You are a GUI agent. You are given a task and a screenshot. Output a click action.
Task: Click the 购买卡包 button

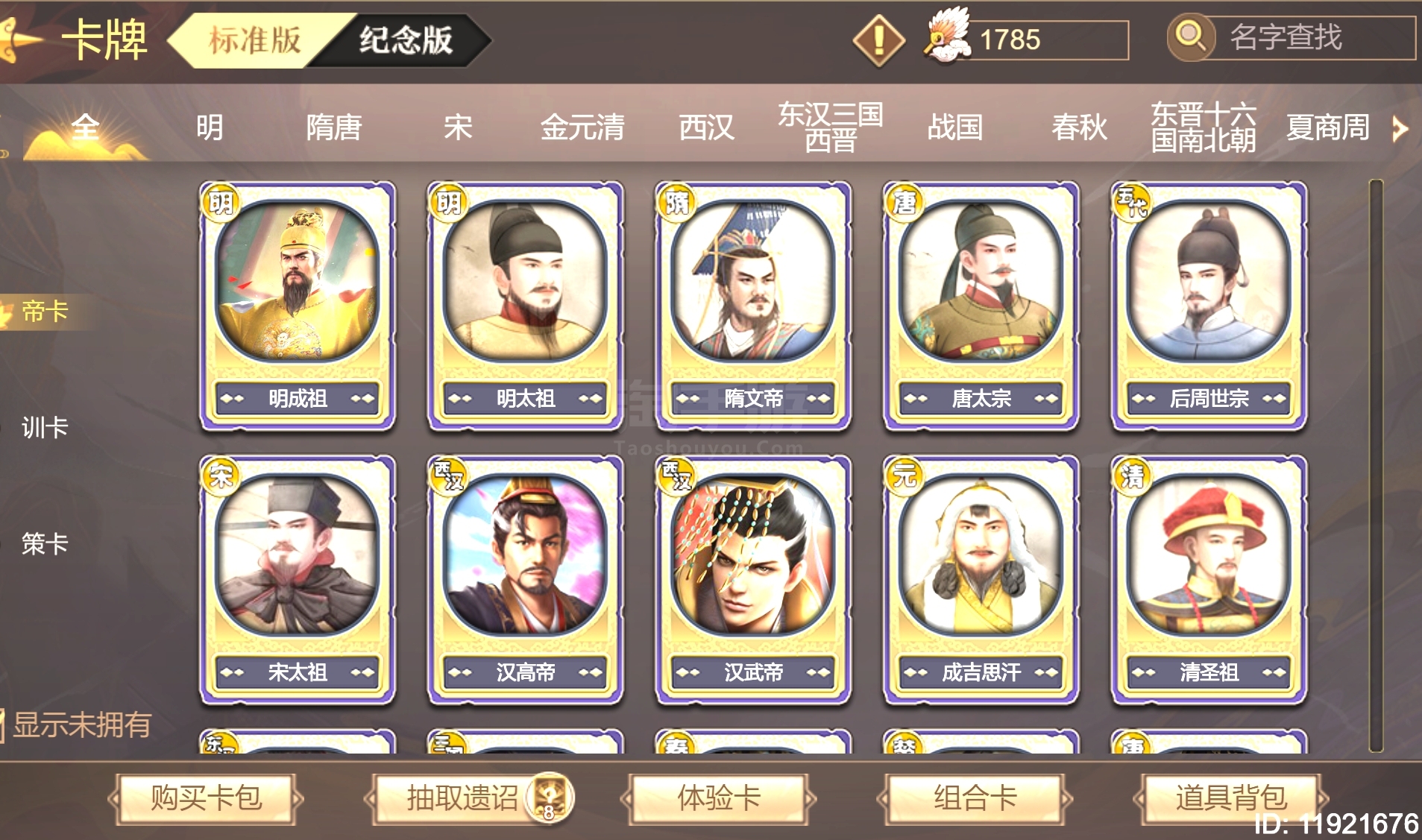point(206,798)
